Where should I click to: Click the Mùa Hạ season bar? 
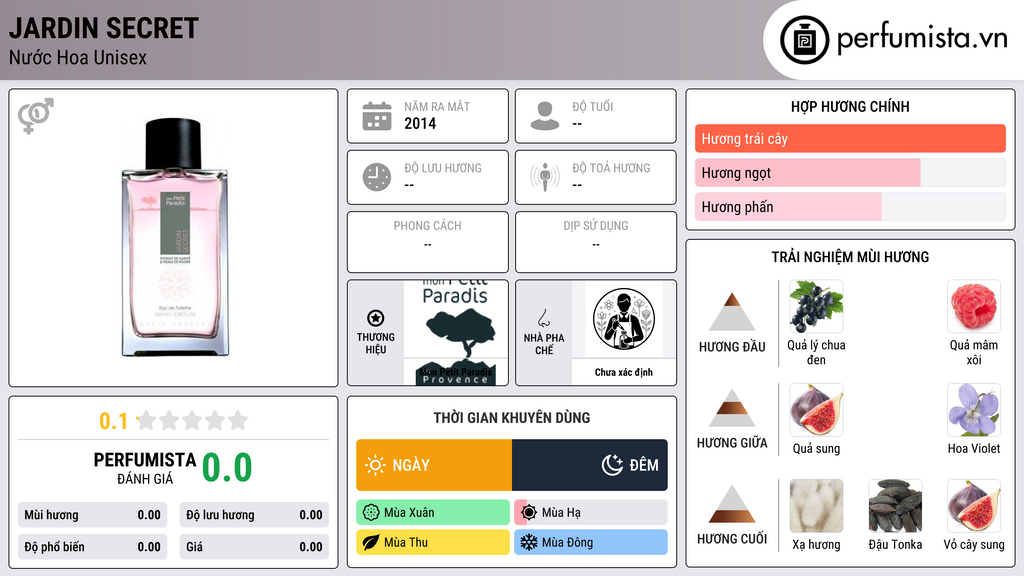click(x=591, y=513)
